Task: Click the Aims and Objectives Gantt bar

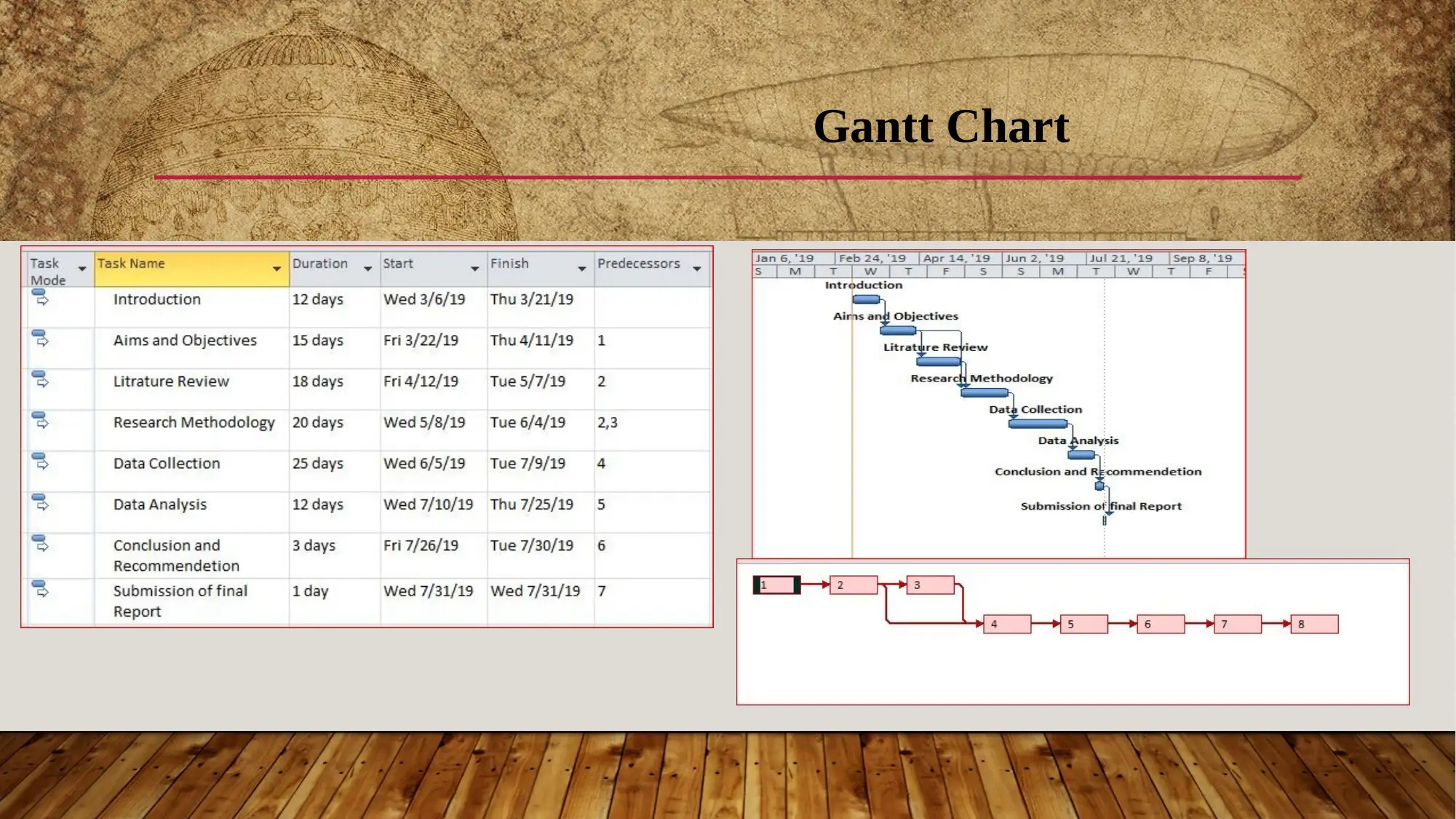Action: pyautogui.click(x=898, y=331)
